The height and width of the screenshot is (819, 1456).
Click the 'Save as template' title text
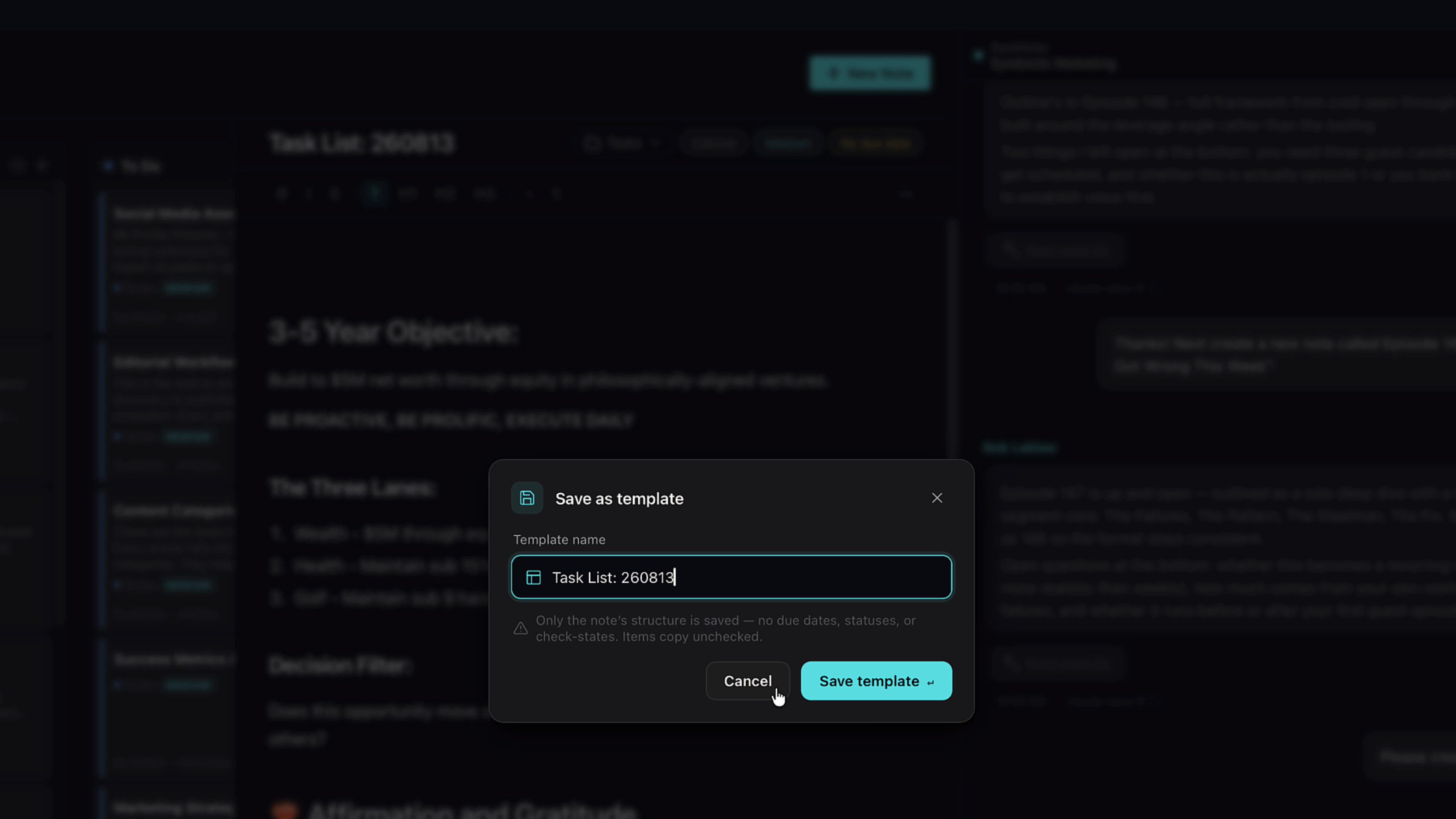(620, 498)
